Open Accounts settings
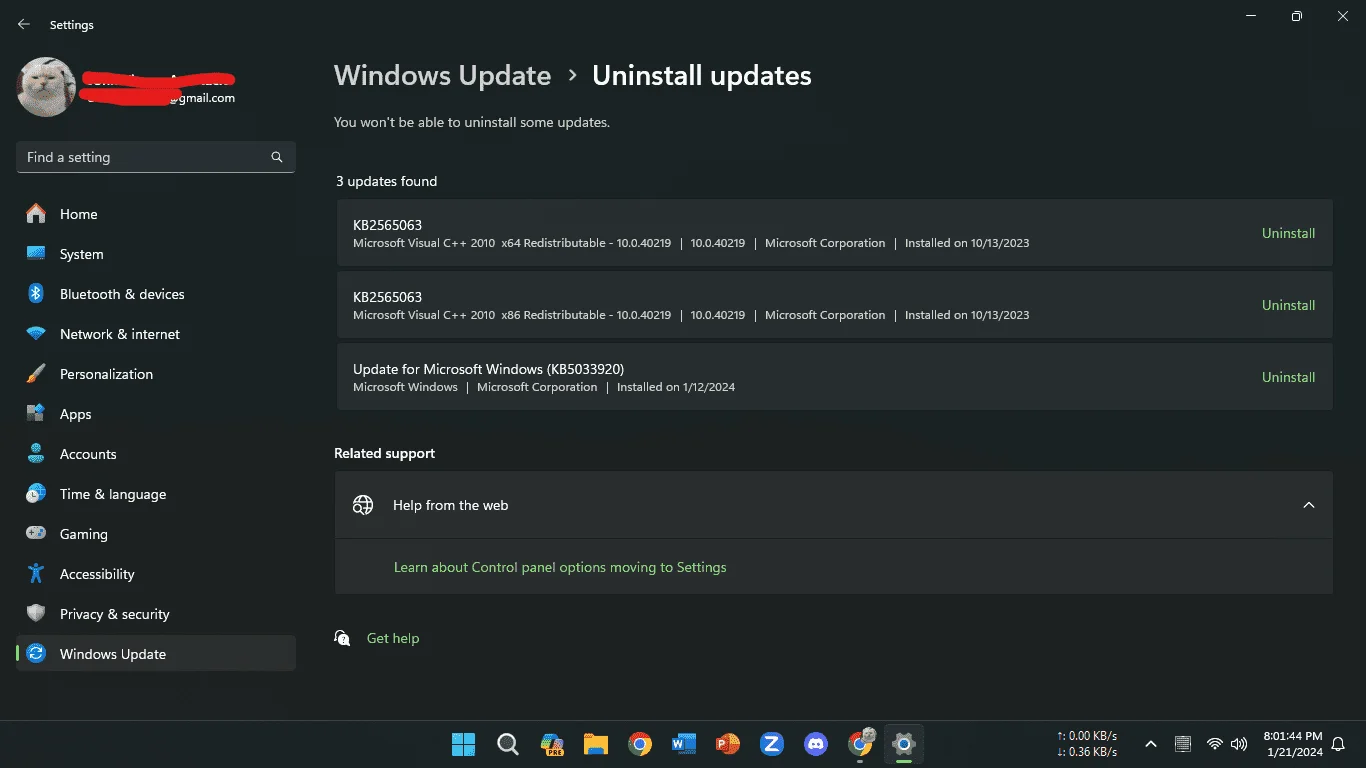1366x768 pixels. point(156,454)
